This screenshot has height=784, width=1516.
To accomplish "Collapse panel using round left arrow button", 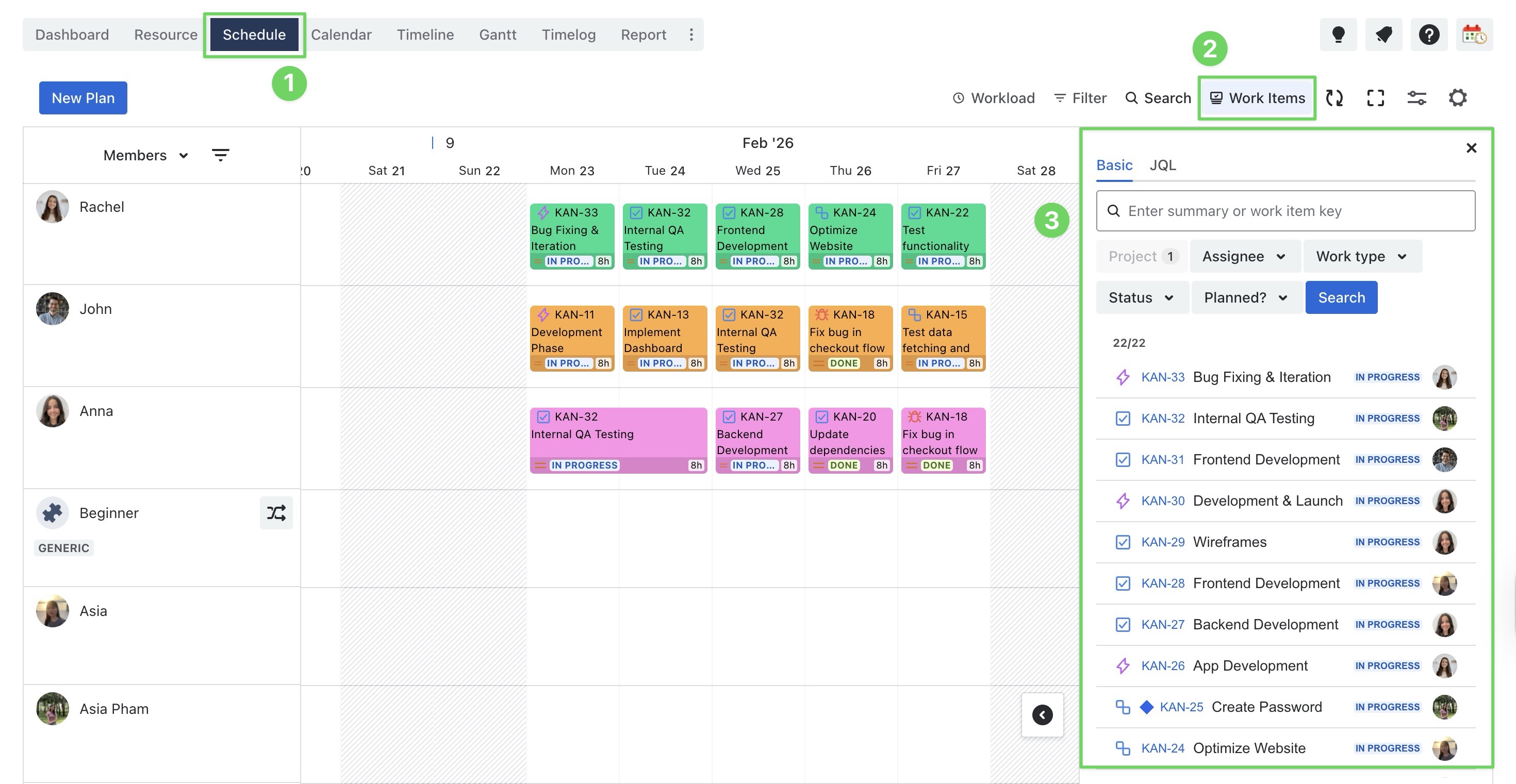I will coord(1042,714).
